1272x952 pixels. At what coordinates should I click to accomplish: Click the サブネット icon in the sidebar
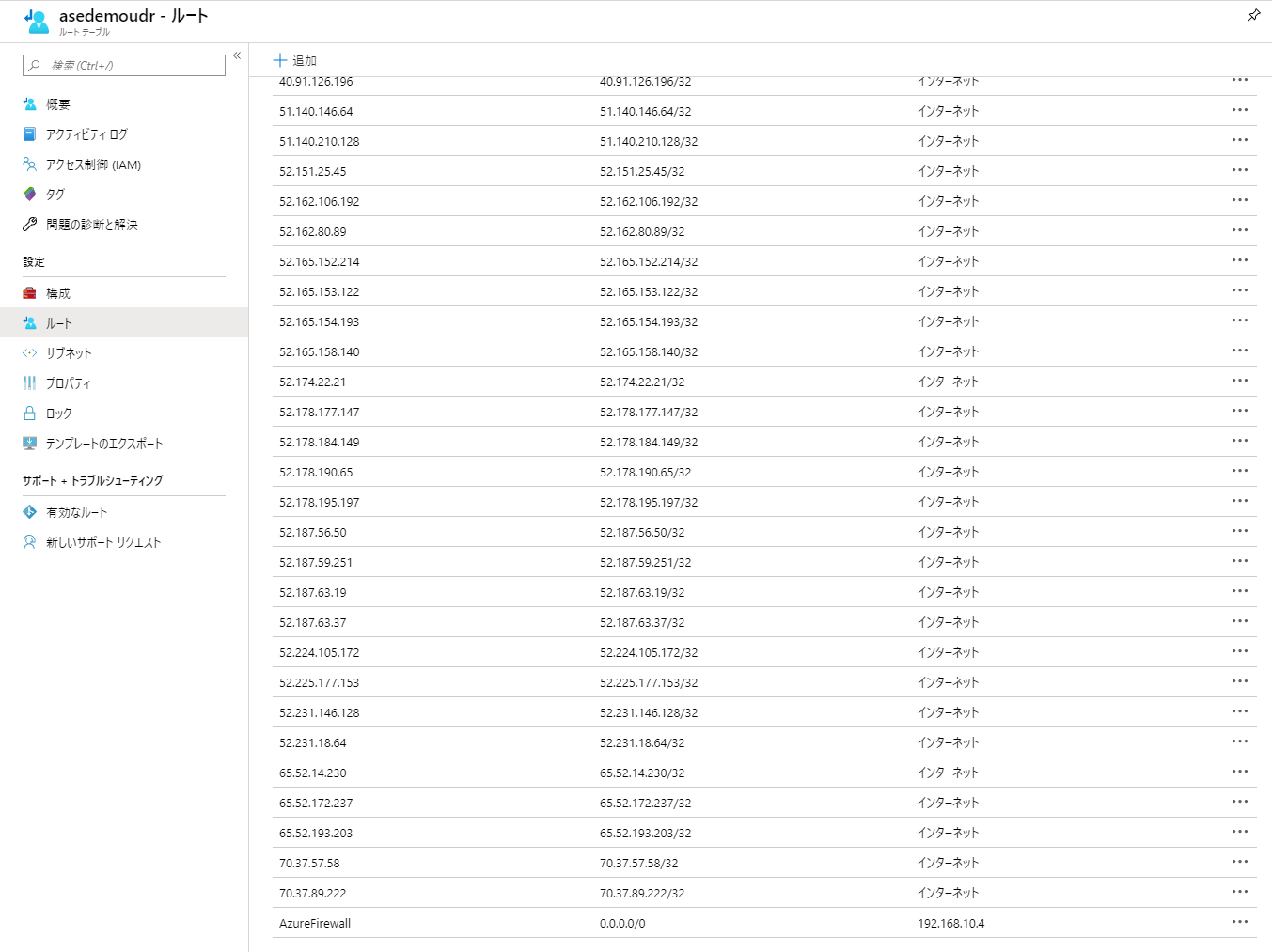click(x=30, y=353)
